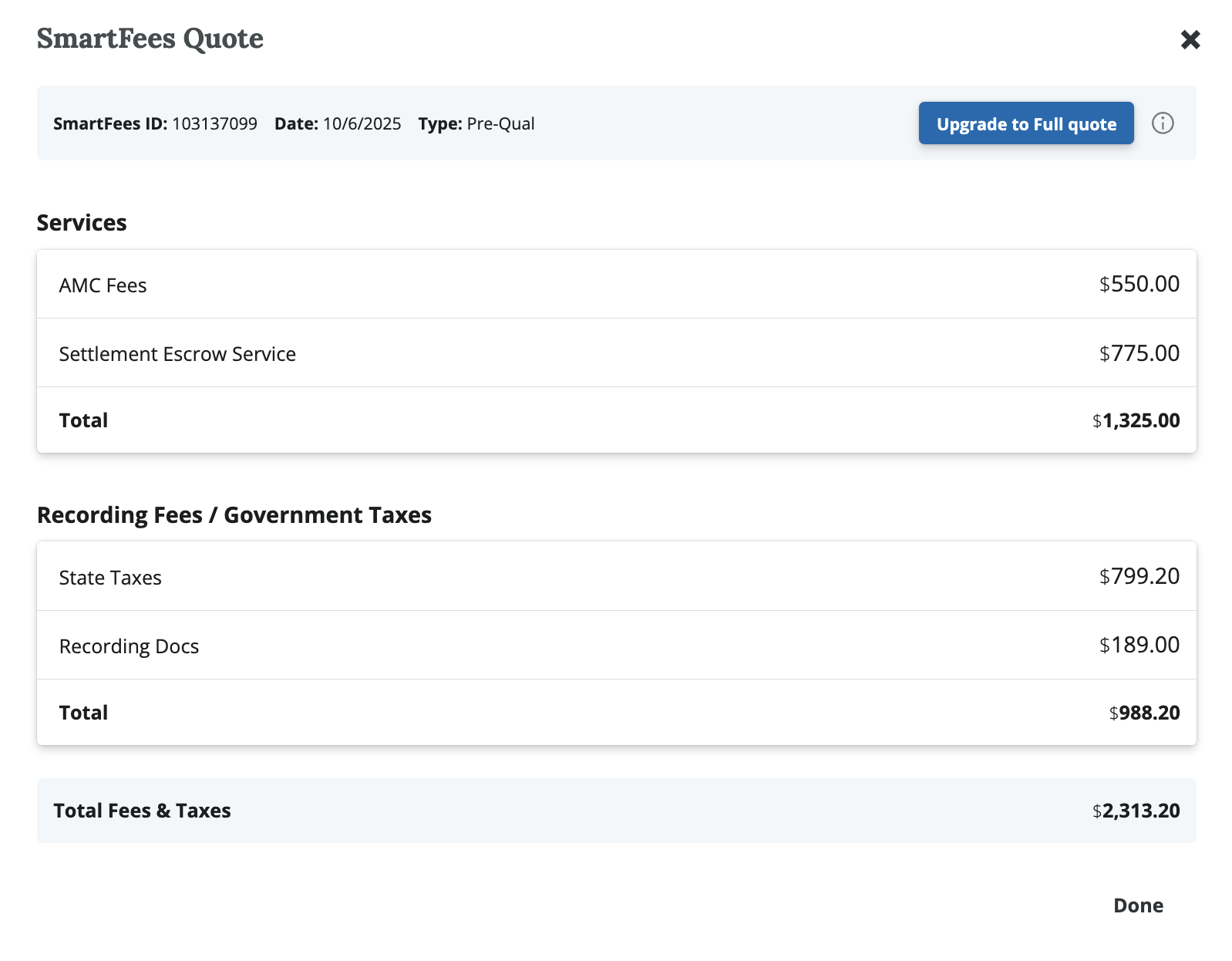Select the SmartFees ID number 103137099
1232x961 pixels.
click(x=214, y=124)
